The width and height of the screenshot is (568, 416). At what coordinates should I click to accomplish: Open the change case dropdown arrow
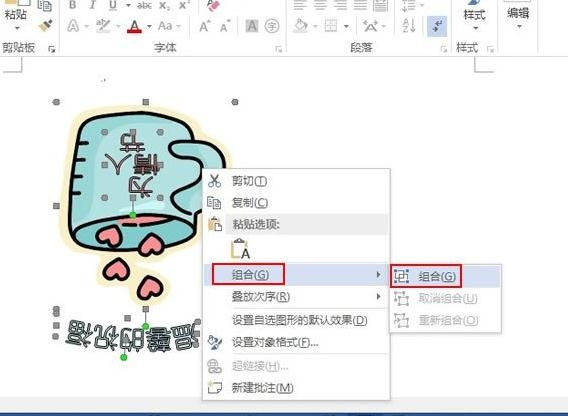[x=178, y=26]
